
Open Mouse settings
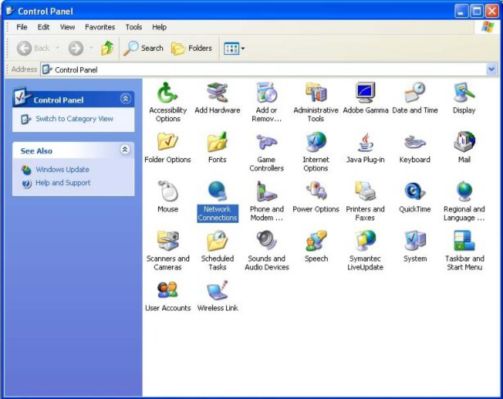click(x=168, y=197)
